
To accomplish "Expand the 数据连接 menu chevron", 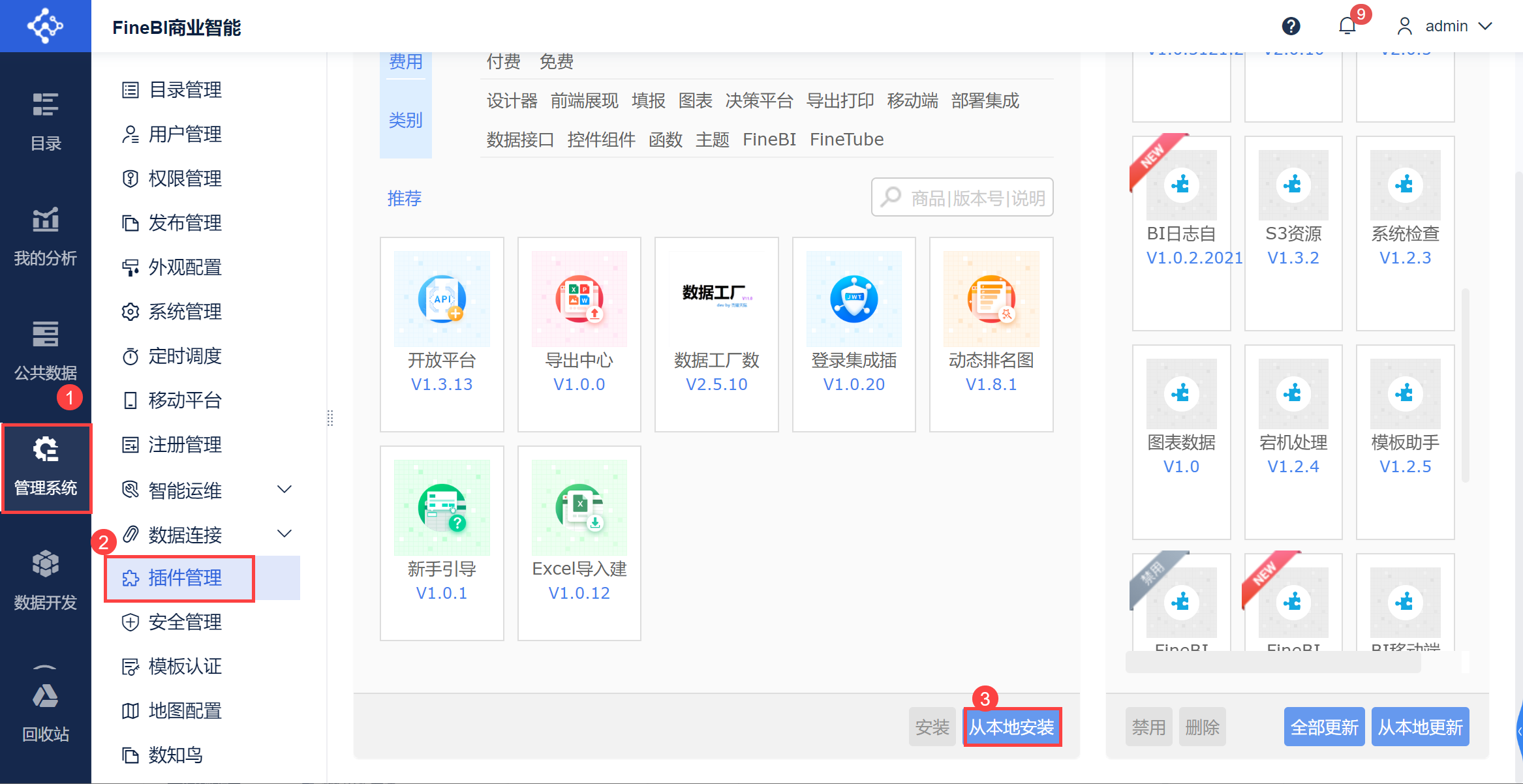I will click(285, 534).
